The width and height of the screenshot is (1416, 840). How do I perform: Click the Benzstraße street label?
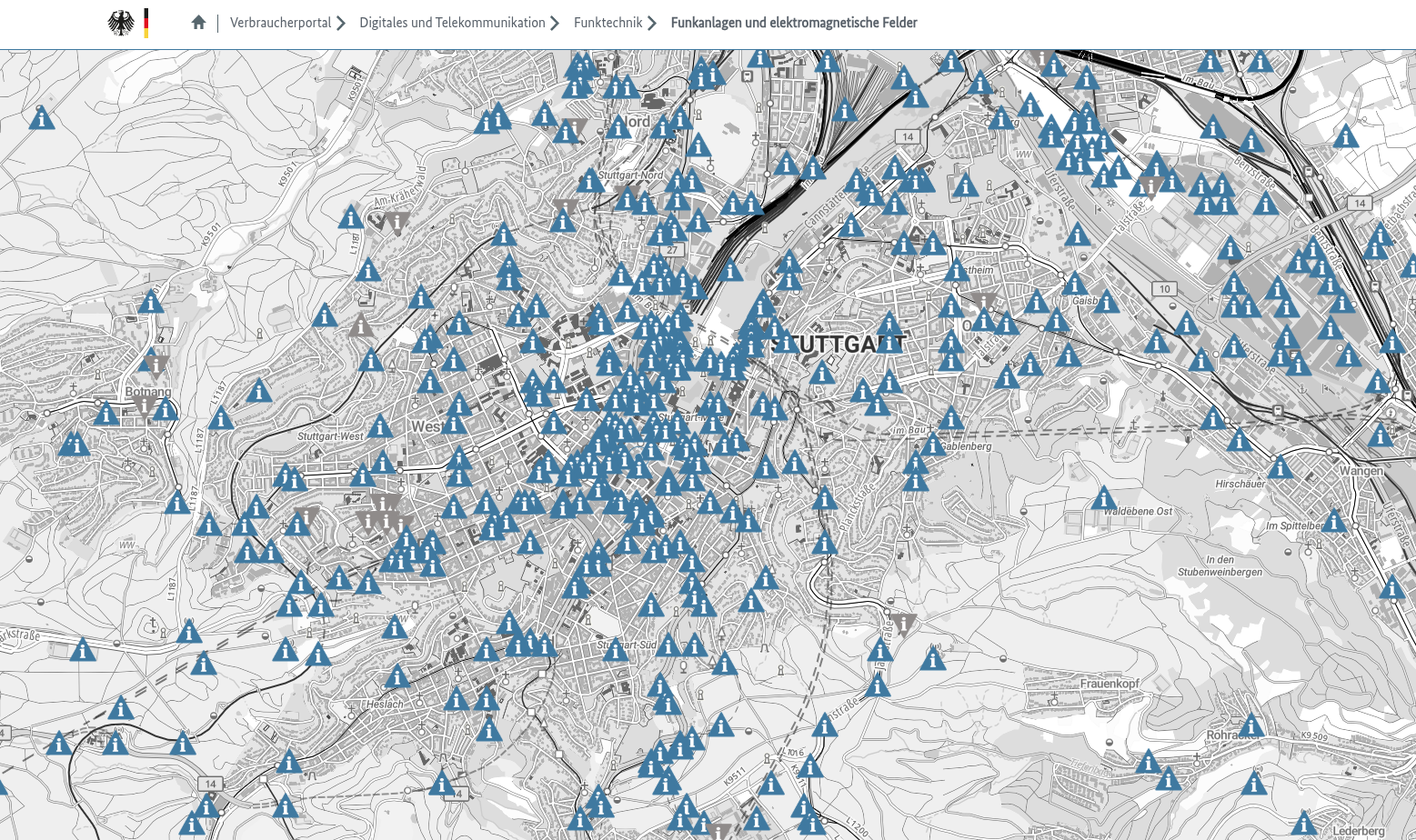click(x=1255, y=175)
